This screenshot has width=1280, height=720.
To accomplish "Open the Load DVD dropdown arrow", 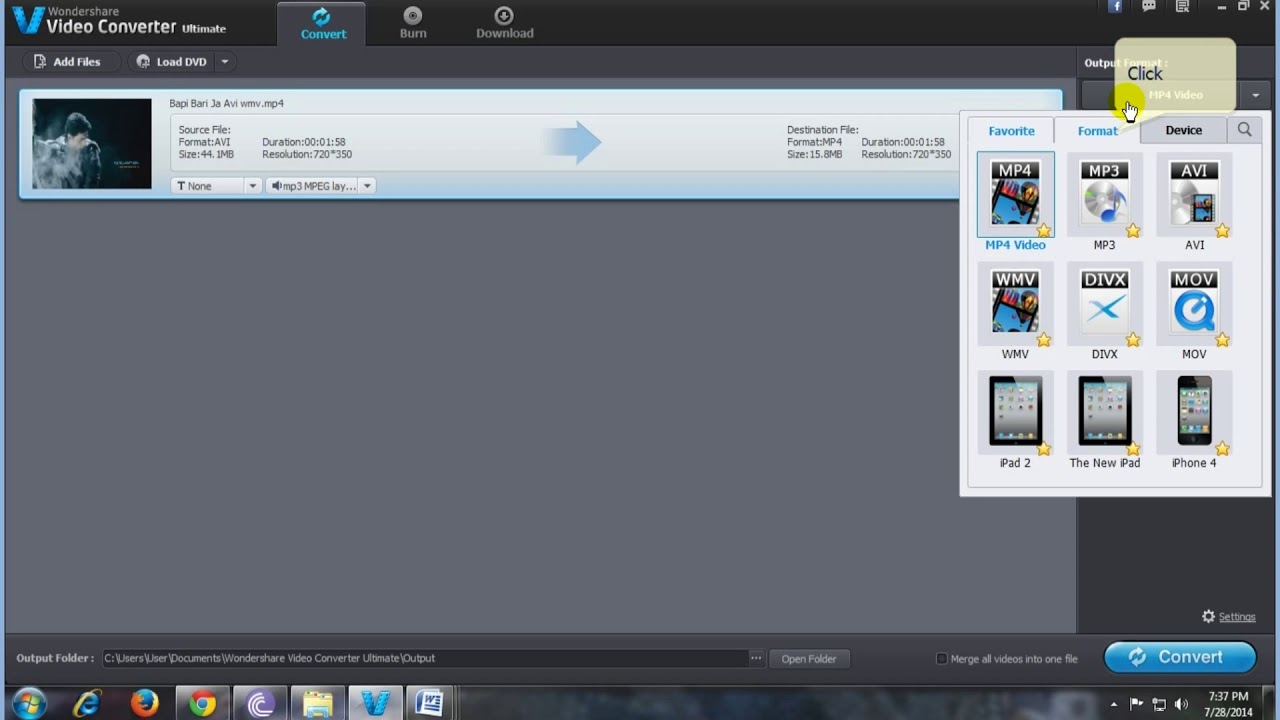I will click(x=225, y=62).
